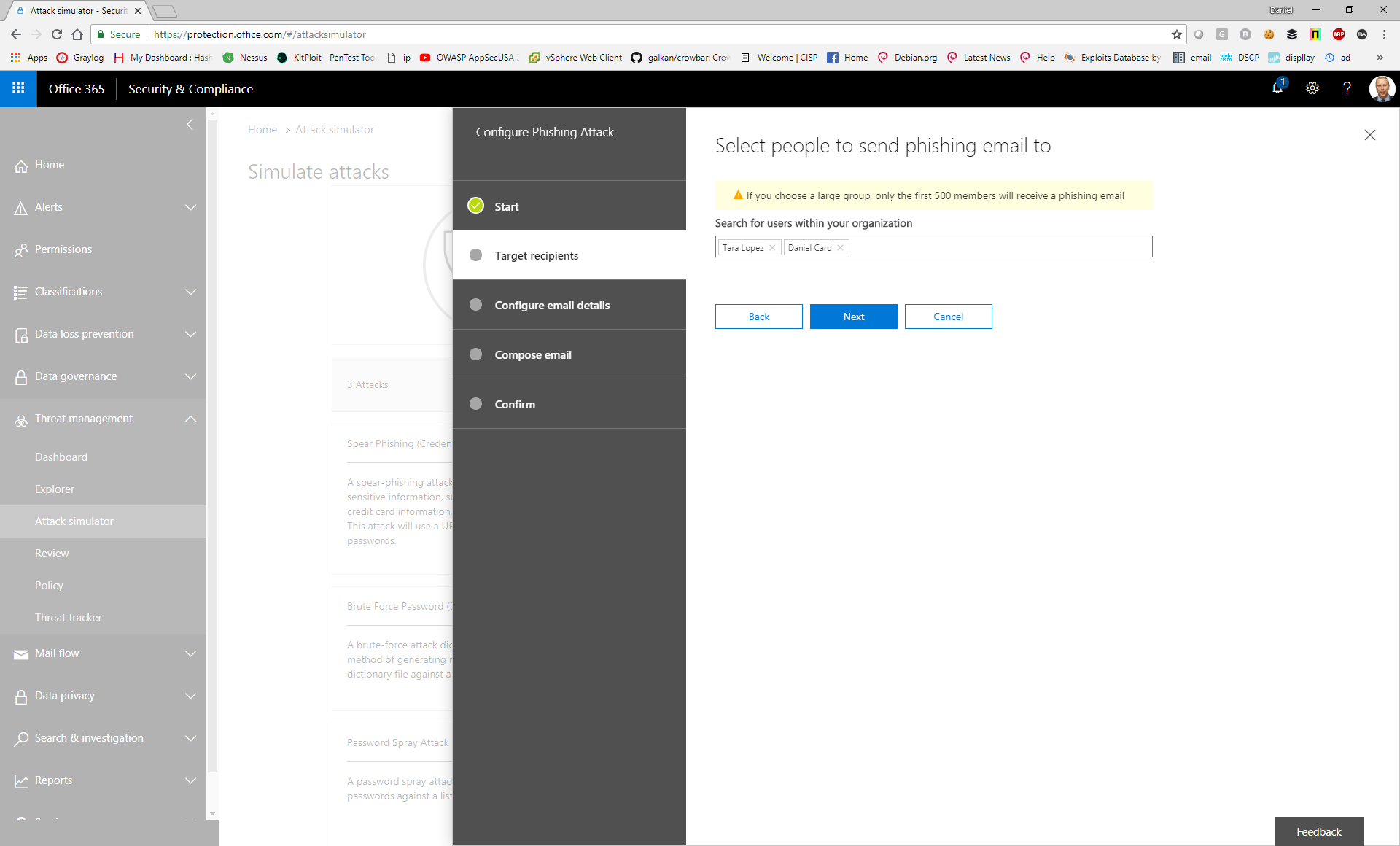Bookmark this page with the star icon

click(x=1175, y=34)
